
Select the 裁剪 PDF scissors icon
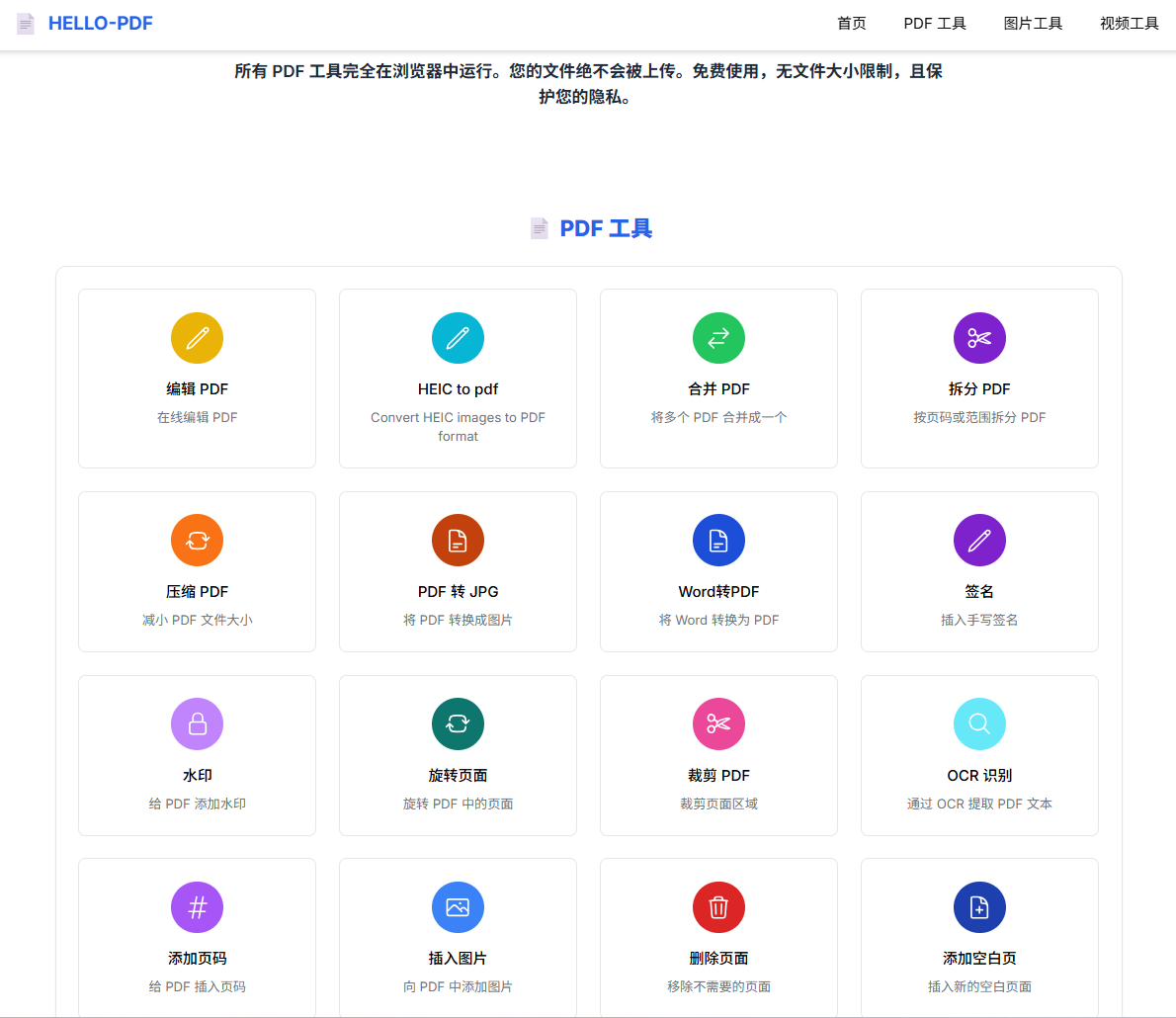[718, 723]
